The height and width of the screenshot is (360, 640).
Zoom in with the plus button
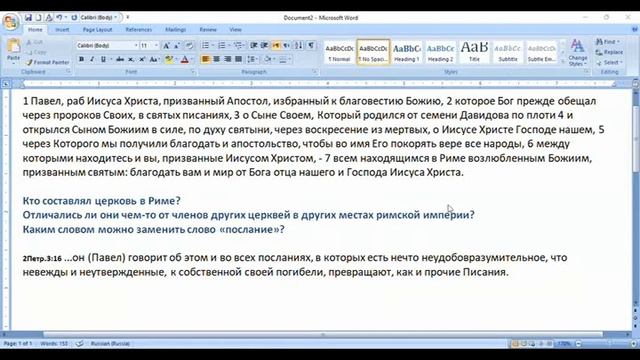coord(634,344)
